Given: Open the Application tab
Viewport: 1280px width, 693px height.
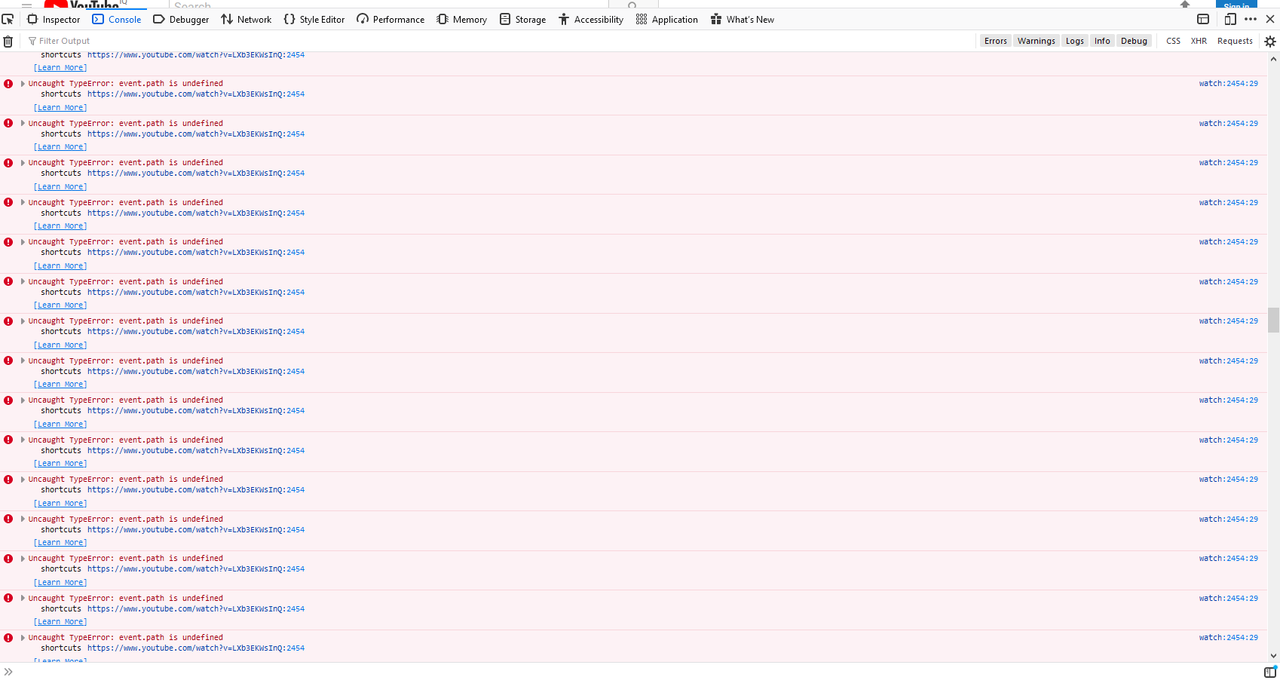Looking at the screenshot, I should click(x=667, y=19).
